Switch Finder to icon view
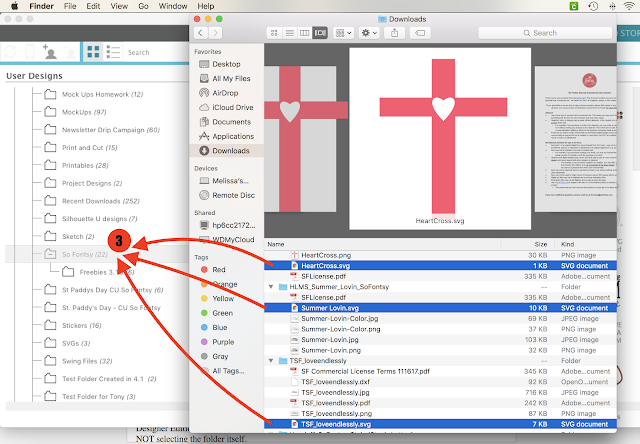Screen dimensions: 640x444 point(274,33)
